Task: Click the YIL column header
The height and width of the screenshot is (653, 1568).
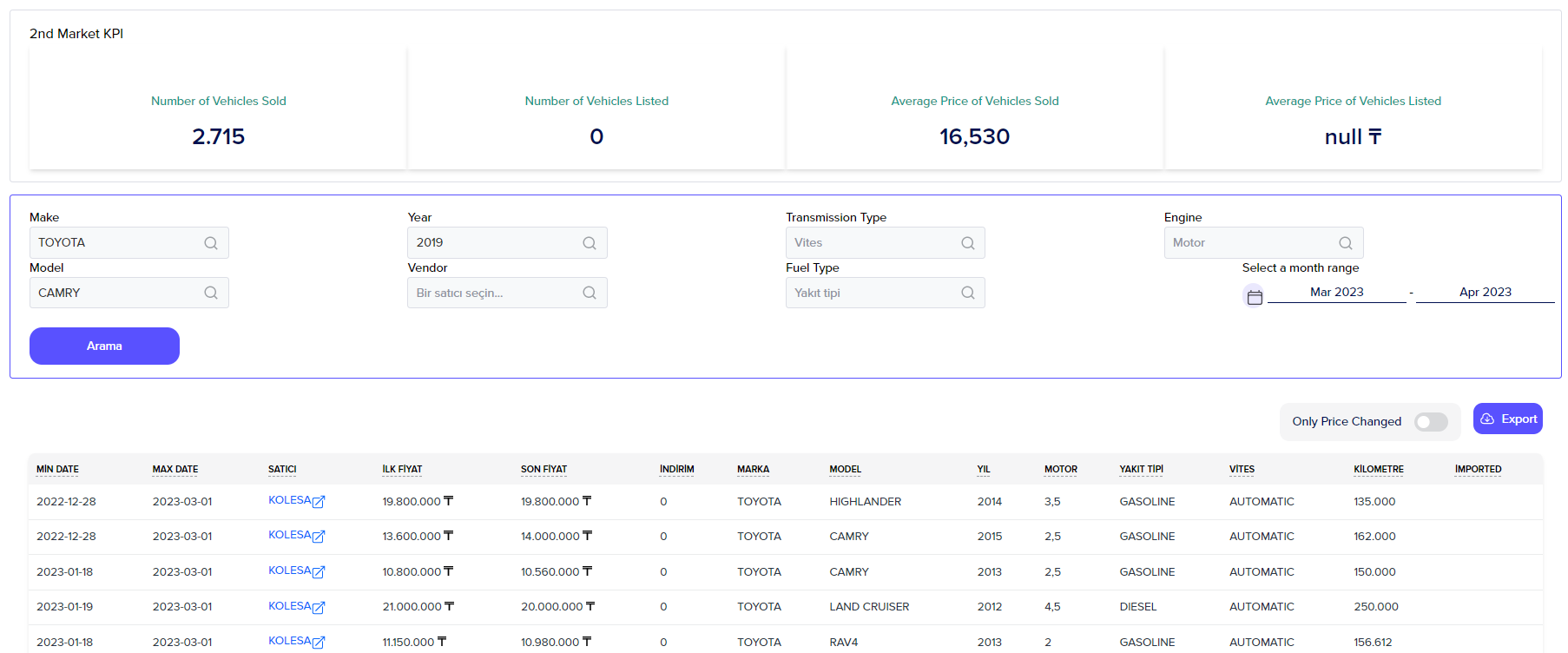Action: 984,470
